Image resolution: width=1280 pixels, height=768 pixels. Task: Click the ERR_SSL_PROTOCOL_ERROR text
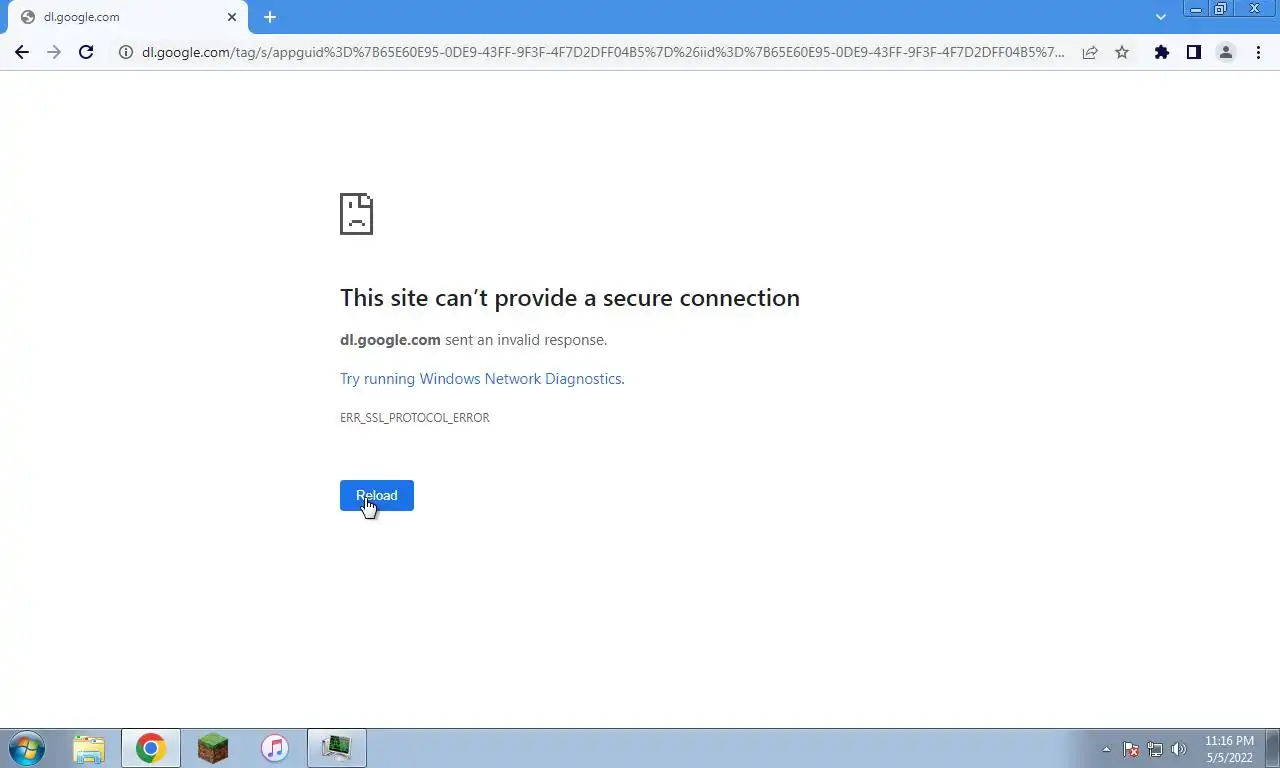415,418
